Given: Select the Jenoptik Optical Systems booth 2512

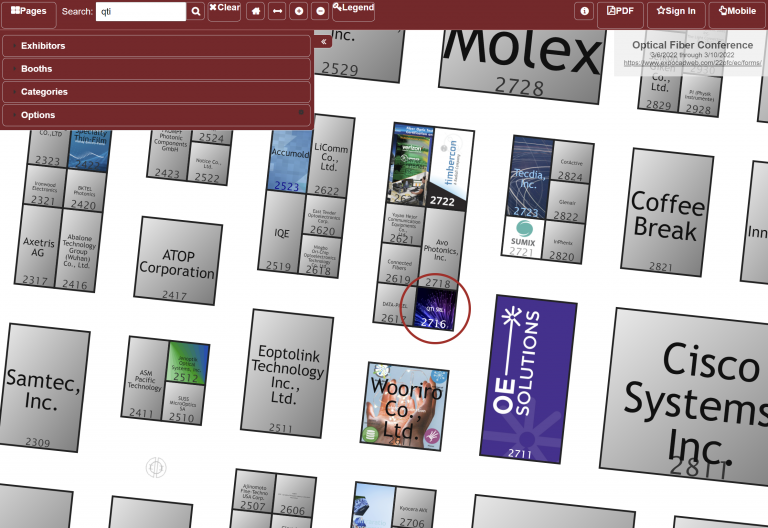Looking at the screenshot, I should [187, 362].
